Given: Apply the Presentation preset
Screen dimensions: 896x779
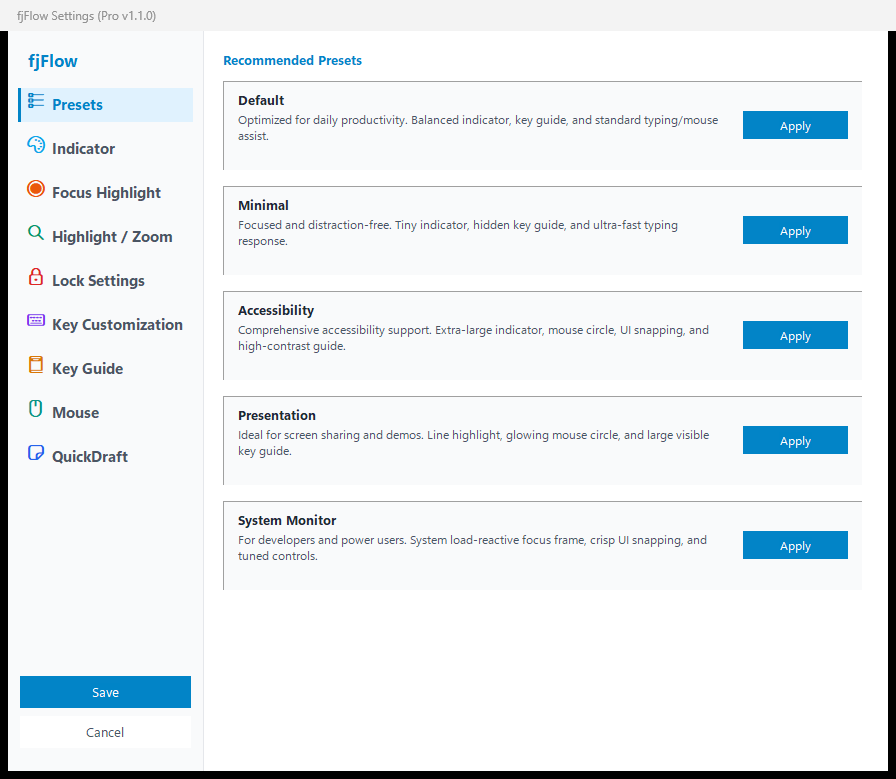Looking at the screenshot, I should (x=795, y=440).
